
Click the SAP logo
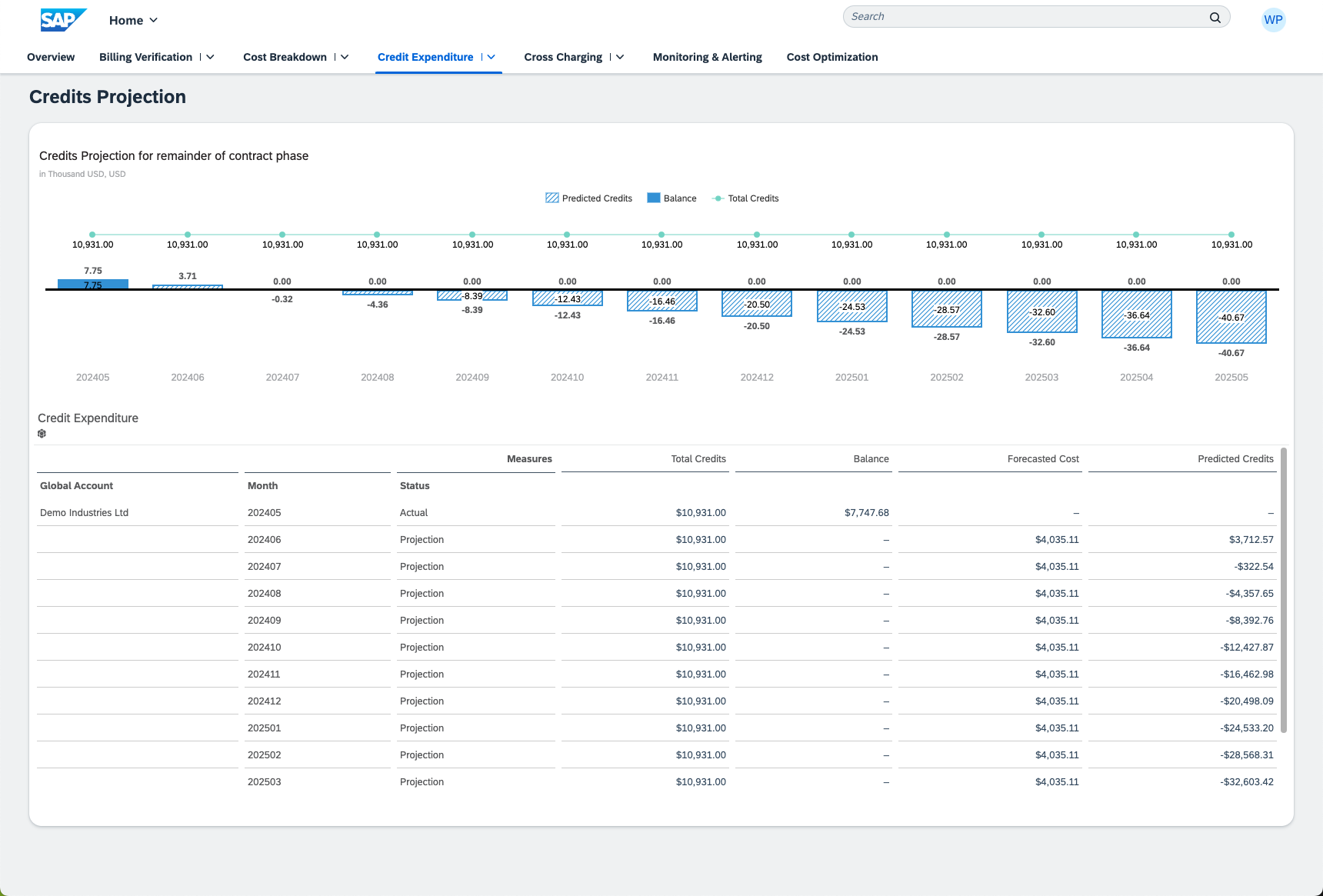click(x=63, y=20)
